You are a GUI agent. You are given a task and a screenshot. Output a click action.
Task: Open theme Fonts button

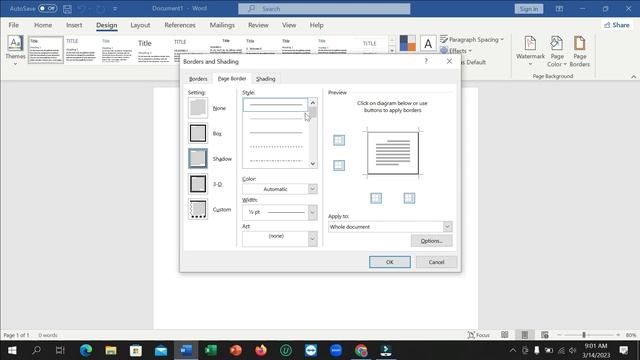tap(428, 43)
